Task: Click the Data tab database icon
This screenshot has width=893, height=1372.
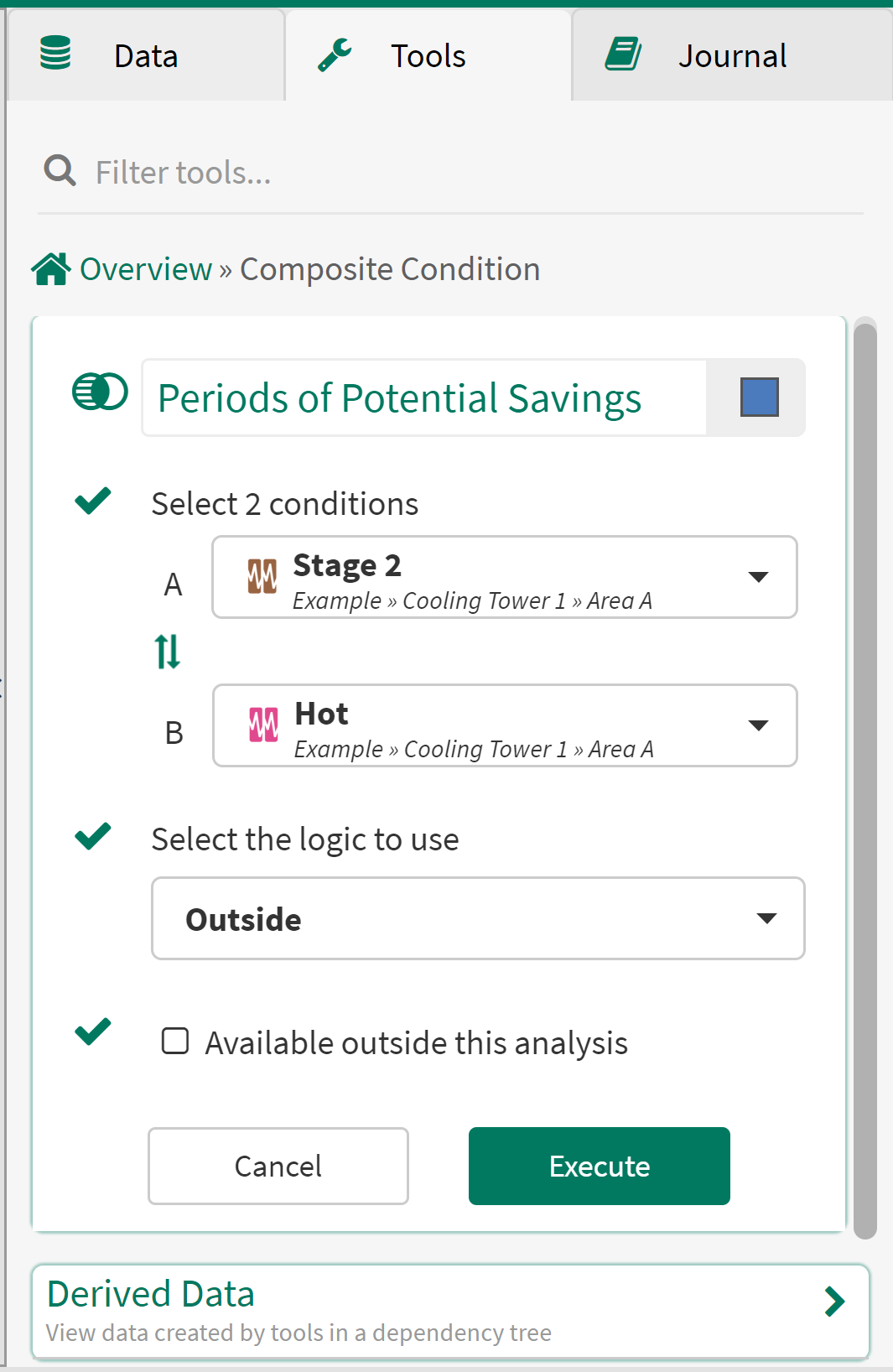Action: coord(55,54)
